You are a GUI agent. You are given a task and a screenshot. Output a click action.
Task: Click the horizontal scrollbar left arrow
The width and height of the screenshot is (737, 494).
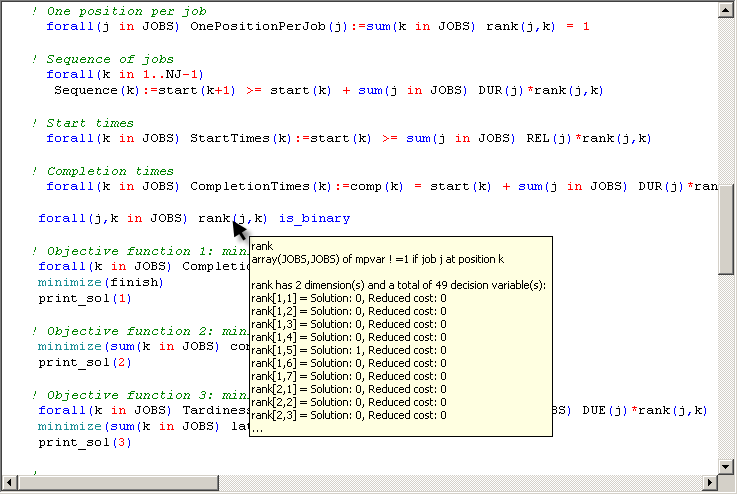9,483
